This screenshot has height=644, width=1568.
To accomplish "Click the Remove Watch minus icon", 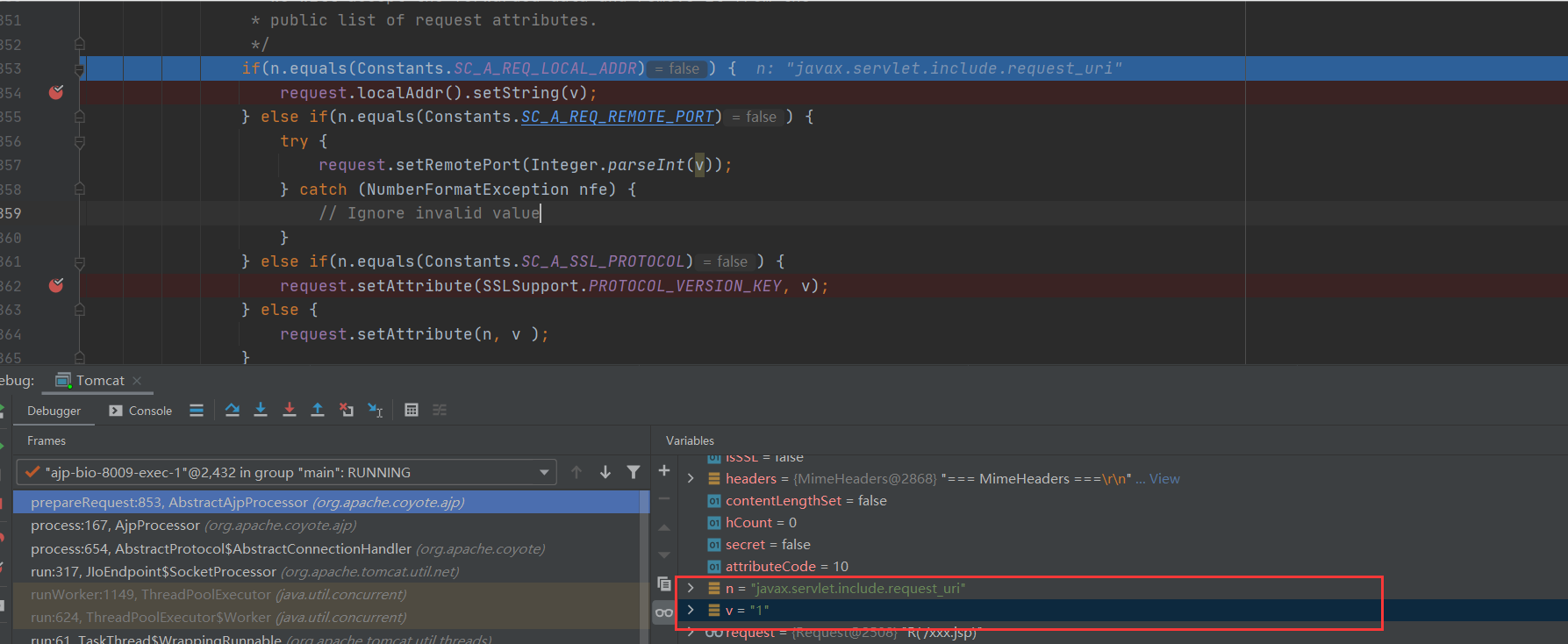I will point(664,498).
